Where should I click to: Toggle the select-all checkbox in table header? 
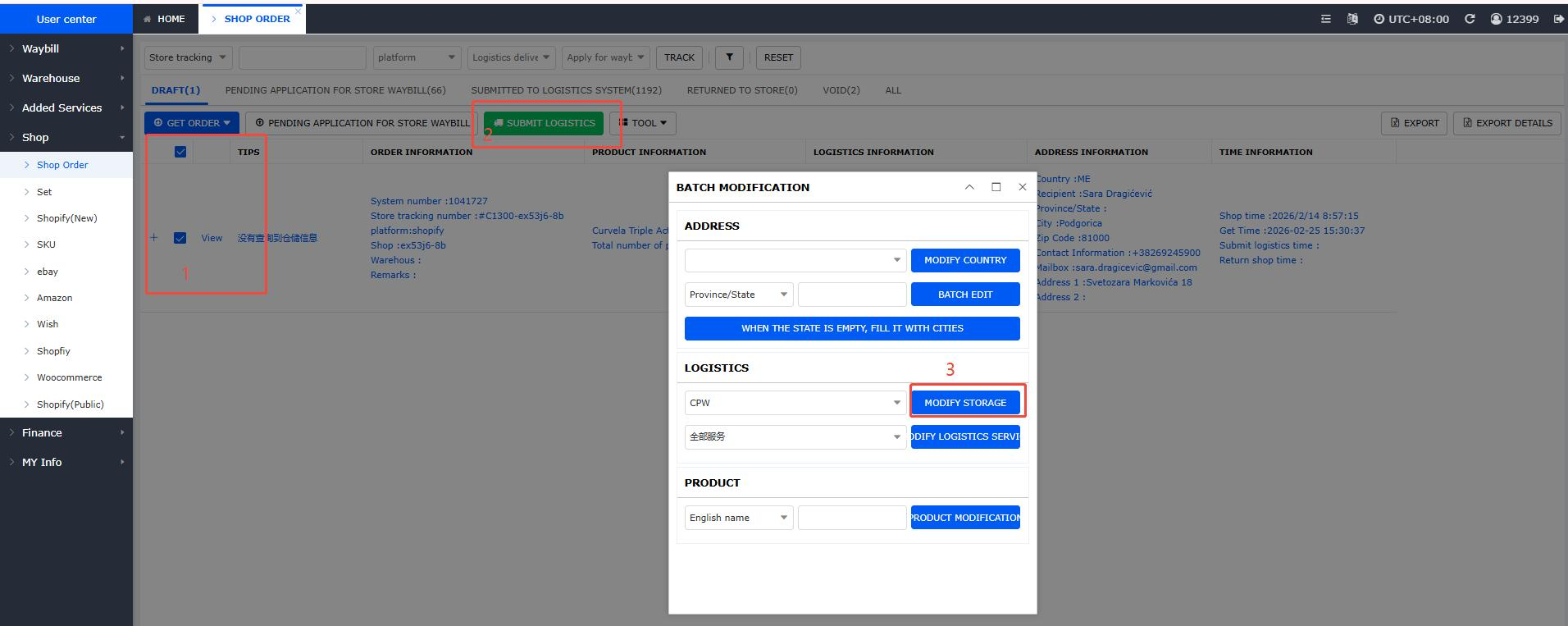[180, 152]
